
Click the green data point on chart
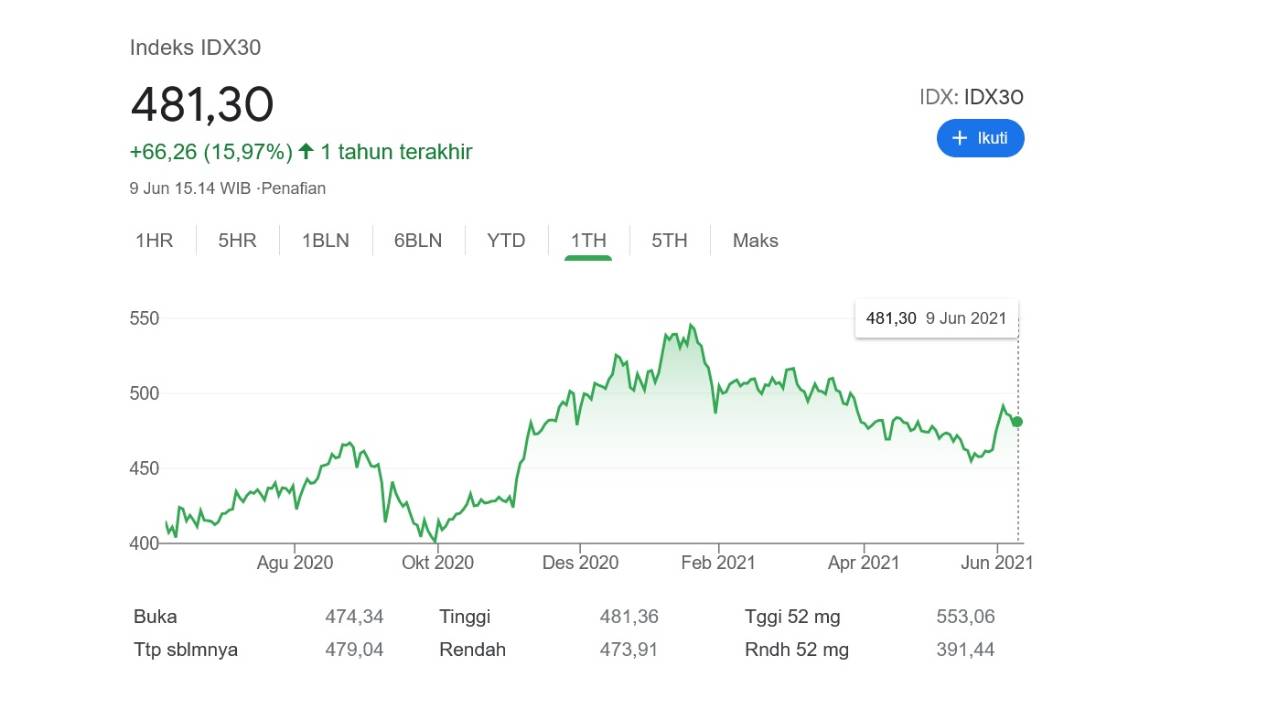tap(1017, 422)
